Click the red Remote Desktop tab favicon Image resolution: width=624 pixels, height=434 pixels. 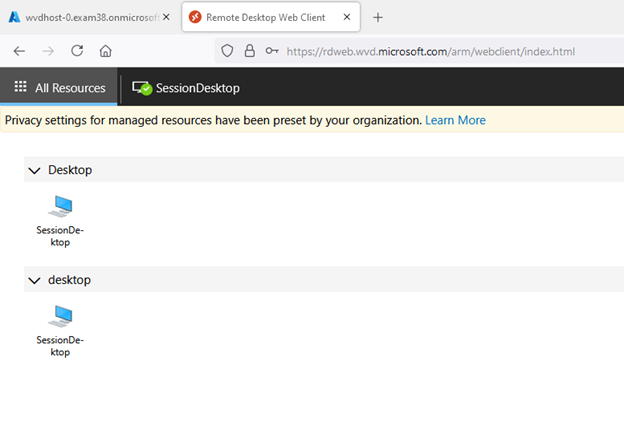[195, 17]
